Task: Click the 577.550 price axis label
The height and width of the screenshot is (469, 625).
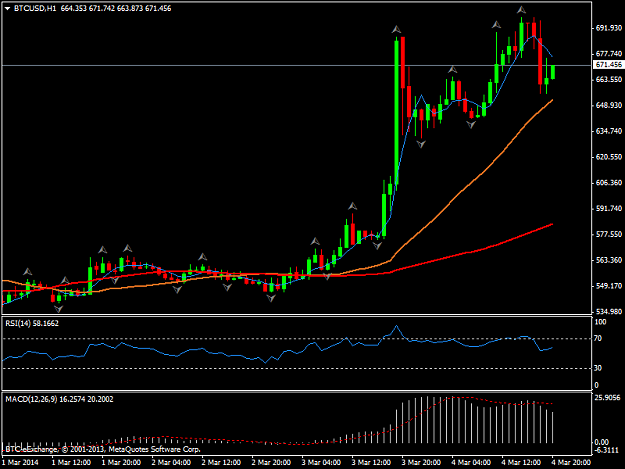Action: click(x=609, y=234)
